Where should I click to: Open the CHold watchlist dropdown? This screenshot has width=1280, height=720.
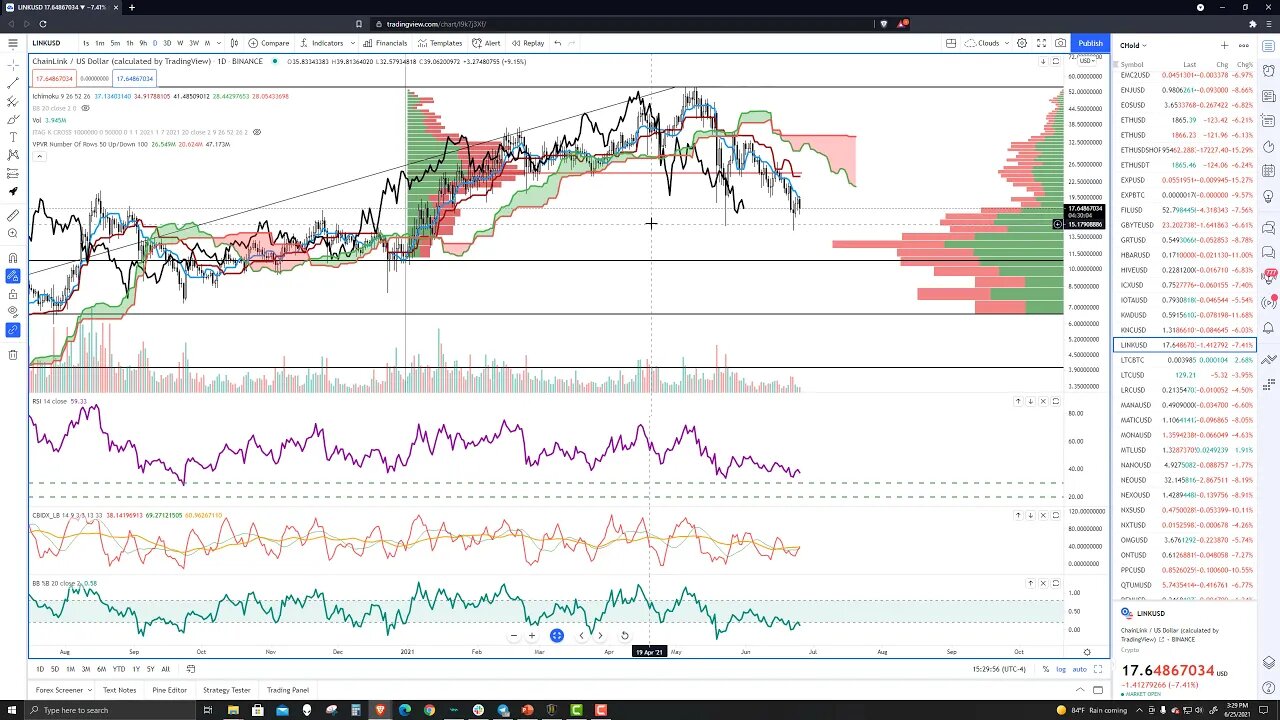pos(1133,45)
